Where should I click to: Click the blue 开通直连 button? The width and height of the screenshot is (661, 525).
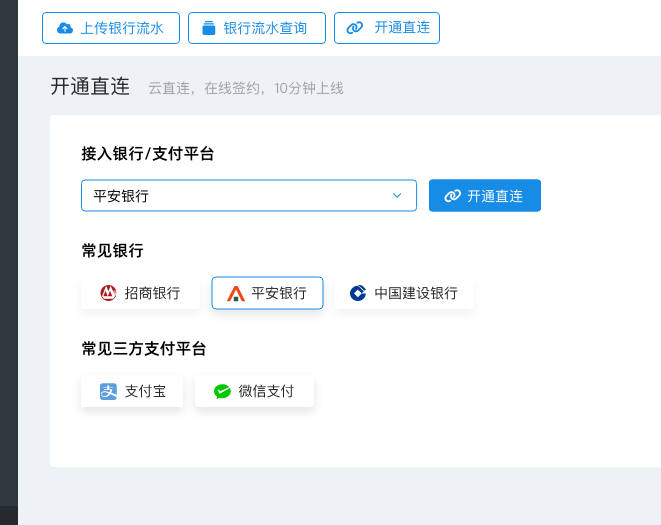[485, 196]
